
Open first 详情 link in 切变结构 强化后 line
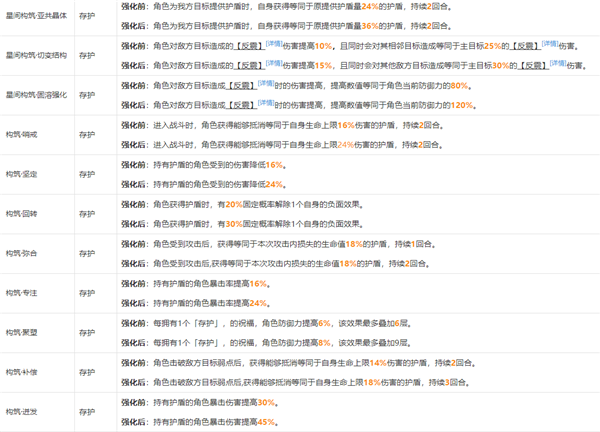[x=258, y=61]
